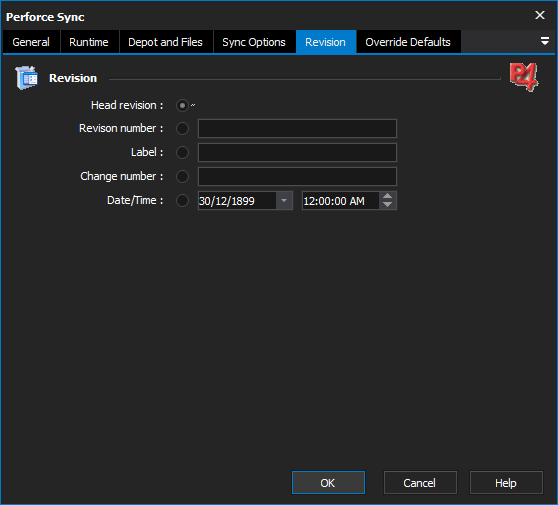Pick the Date/Time radio button
This screenshot has height=505, width=558.
click(182, 200)
